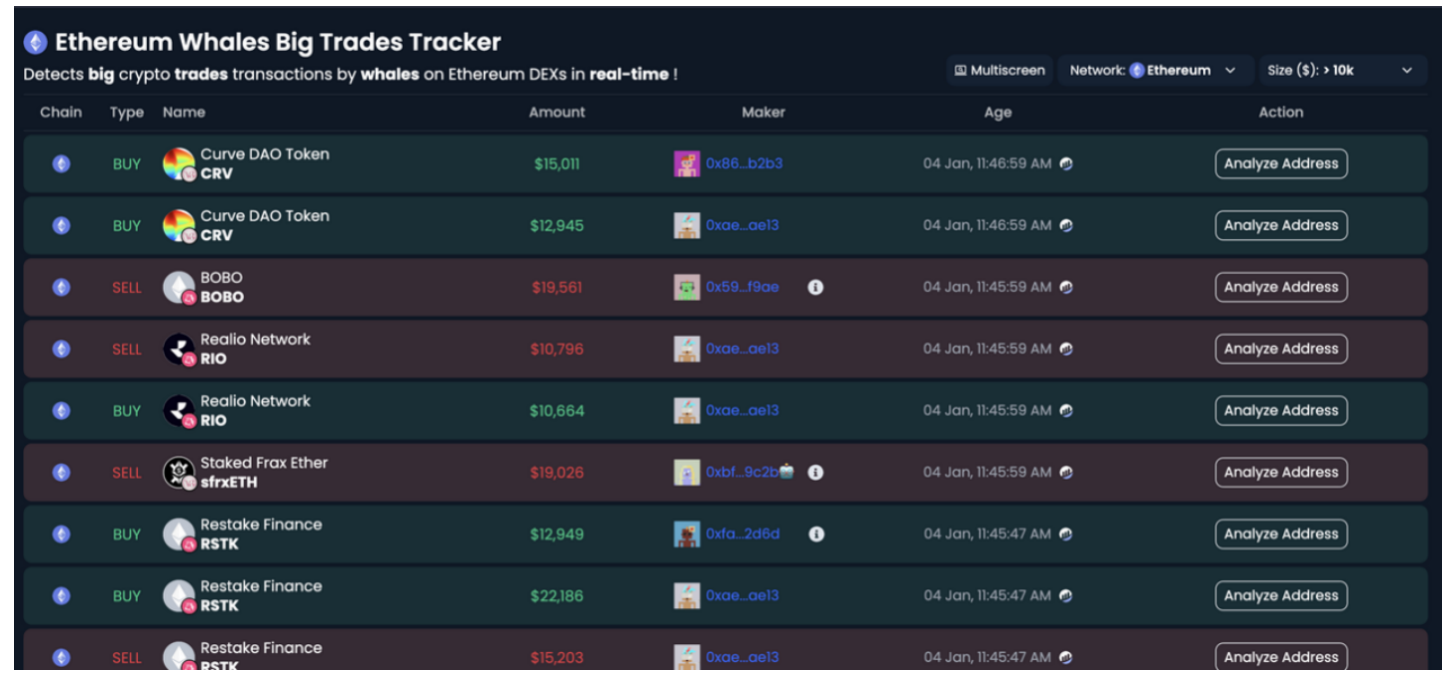Click the maker avatar next to 0x86...b2b3

(687, 164)
